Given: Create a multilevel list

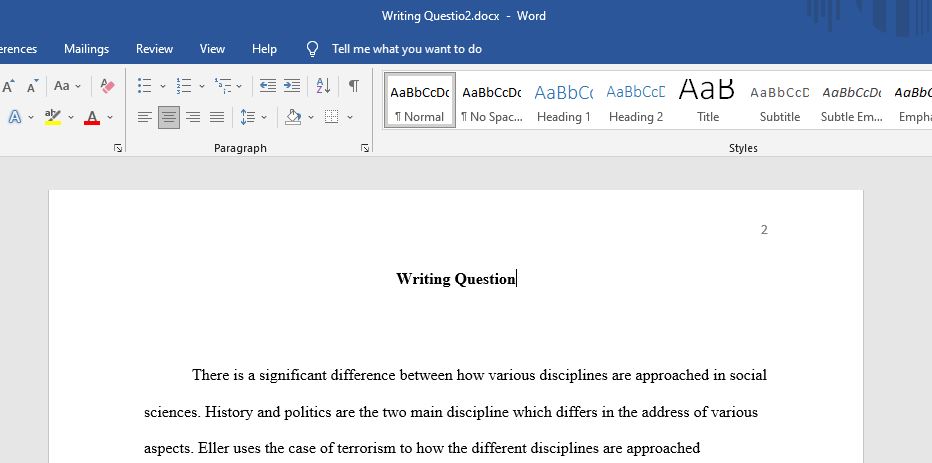Looking at the screenshot, I should click(x=223, y=86).
